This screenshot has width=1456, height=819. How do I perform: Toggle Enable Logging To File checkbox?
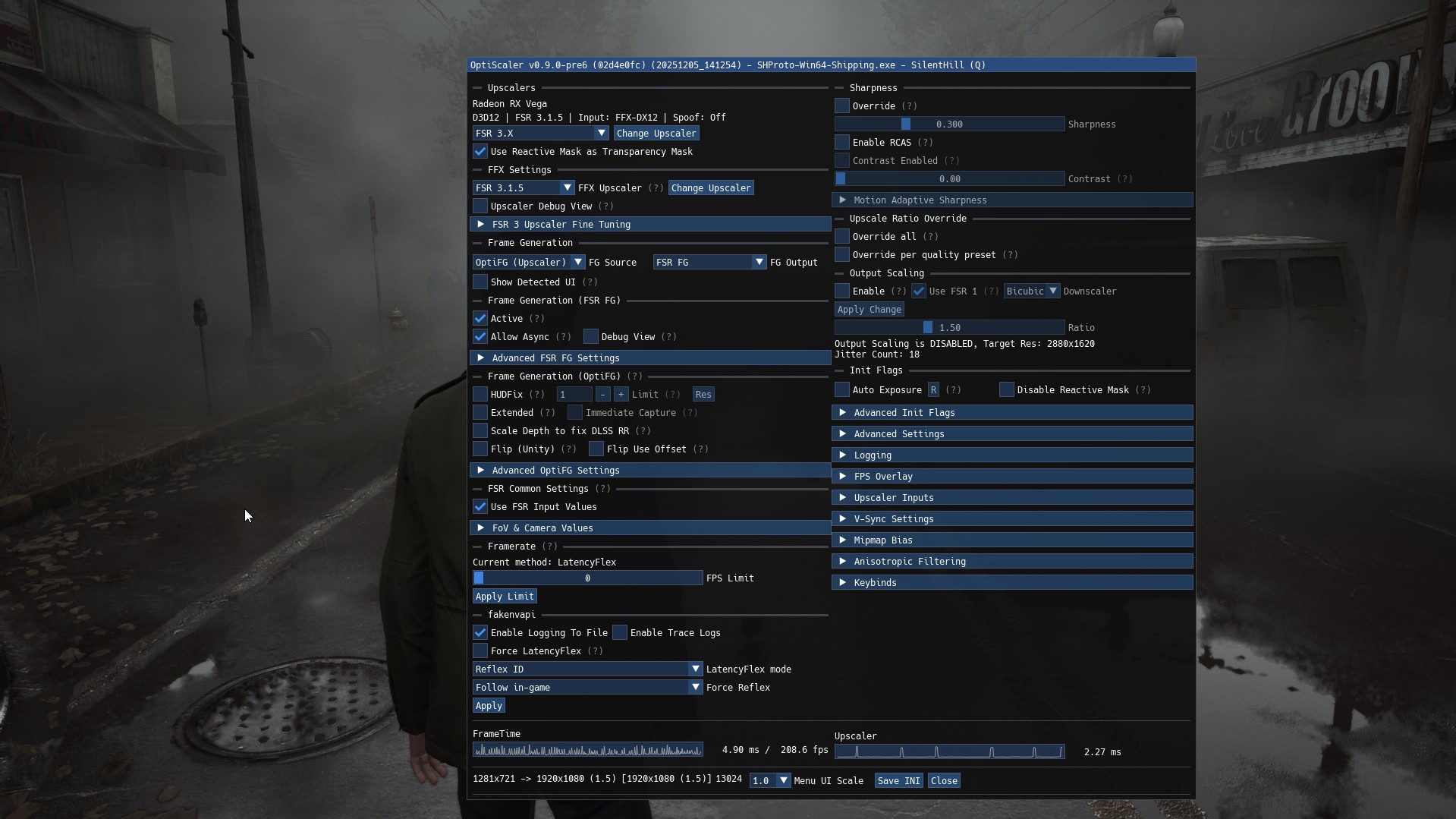pyautogui.click(x=480, y=633)
